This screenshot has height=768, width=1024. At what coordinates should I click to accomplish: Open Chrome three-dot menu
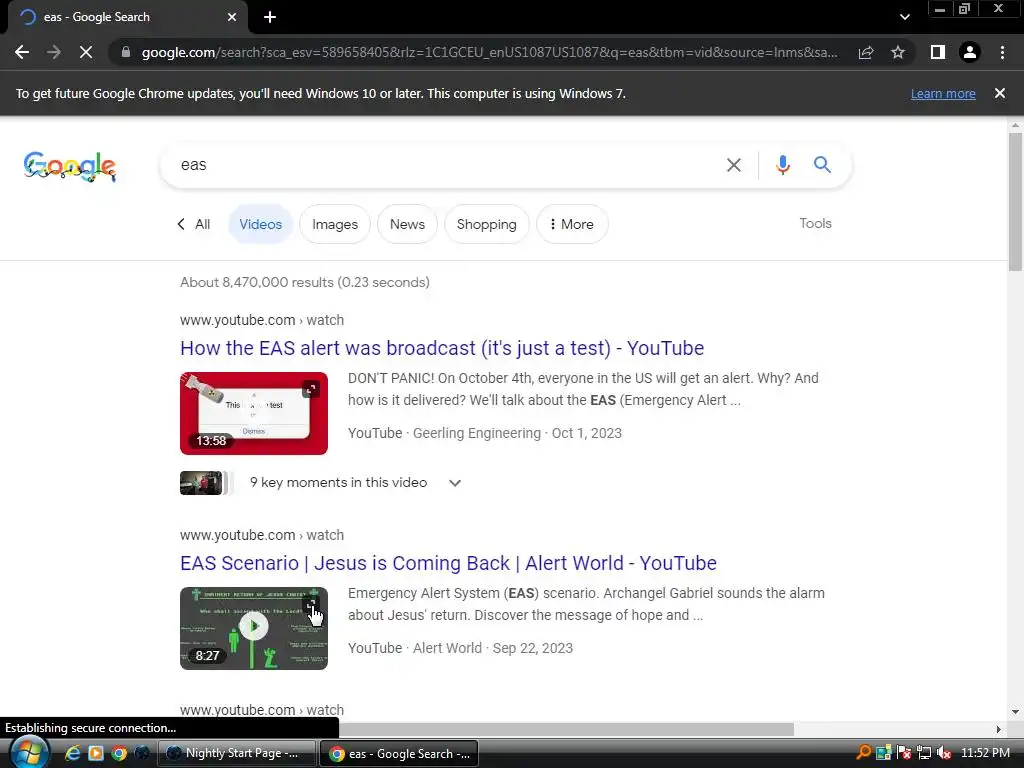pyautogui.click(x=1002, y=52)
